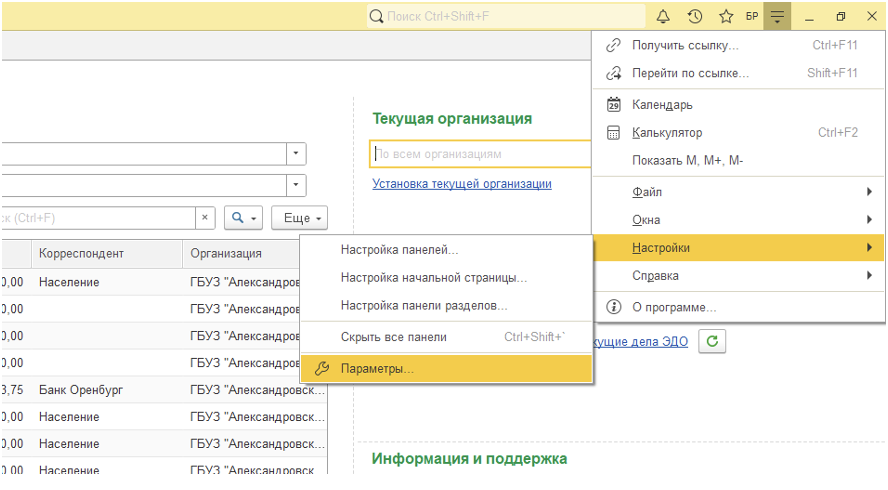
Task: Click the По всем организациям input field
Action: coord(480,154)
